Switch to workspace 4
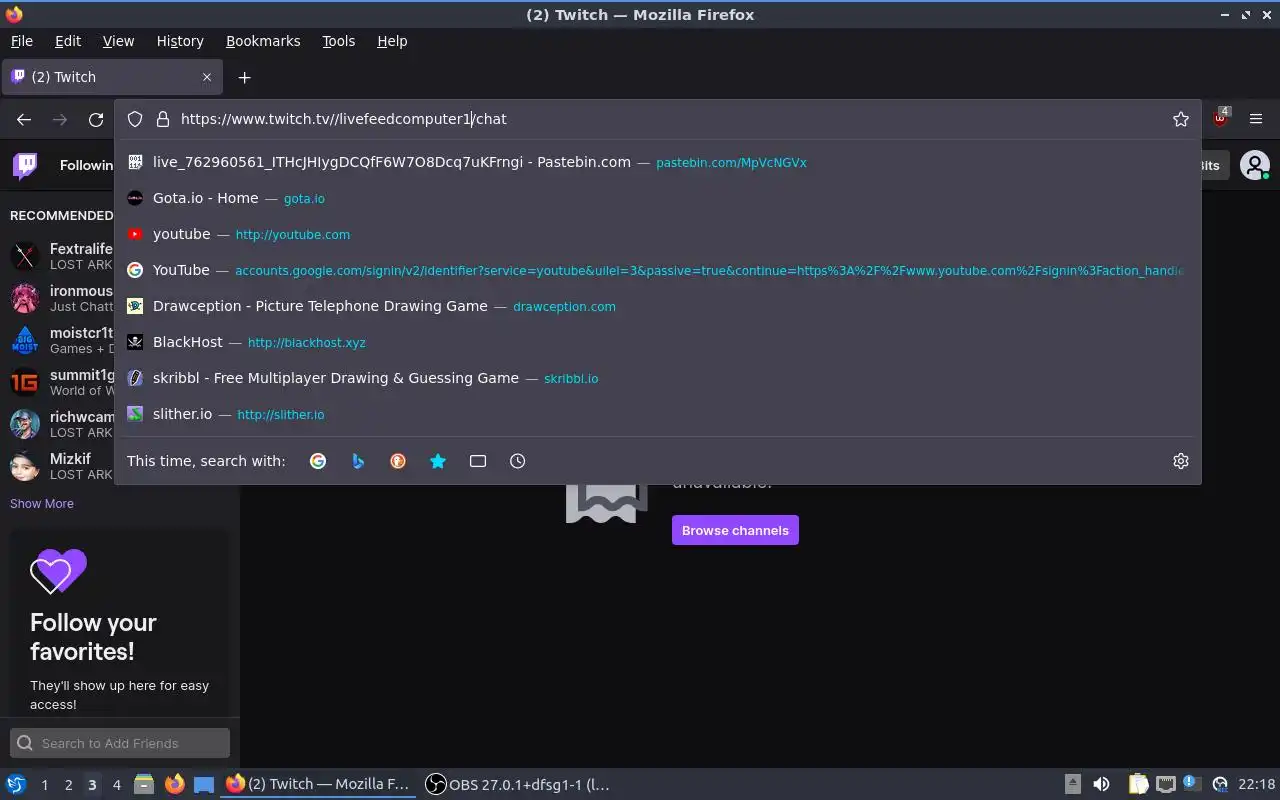 pyautogui.click(x=116, y=785)
